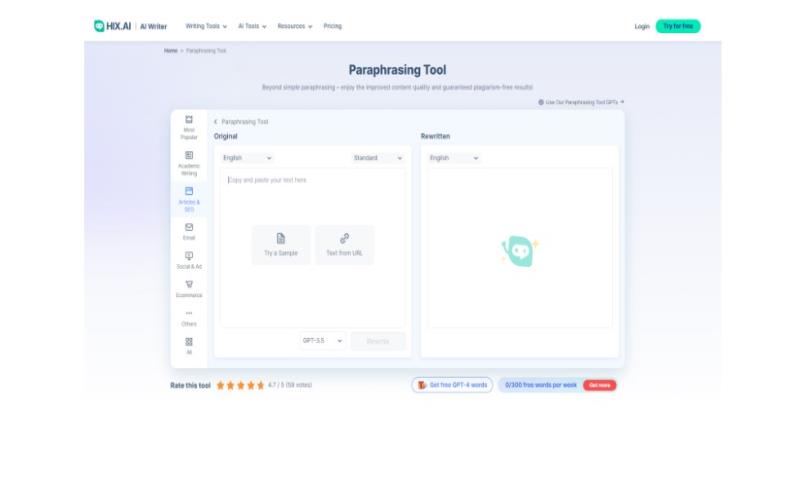Expand the Rewritten language dropdown
Screen dimensions: 800x500
[x=454, y=158]
